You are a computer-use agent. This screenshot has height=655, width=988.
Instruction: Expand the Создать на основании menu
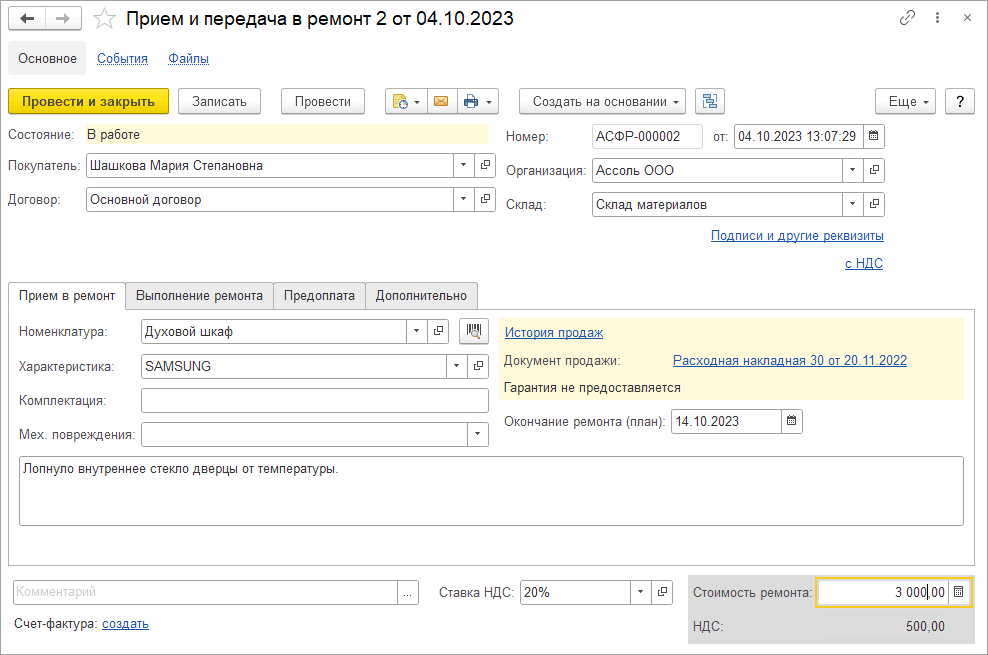(x=602, y=101)
